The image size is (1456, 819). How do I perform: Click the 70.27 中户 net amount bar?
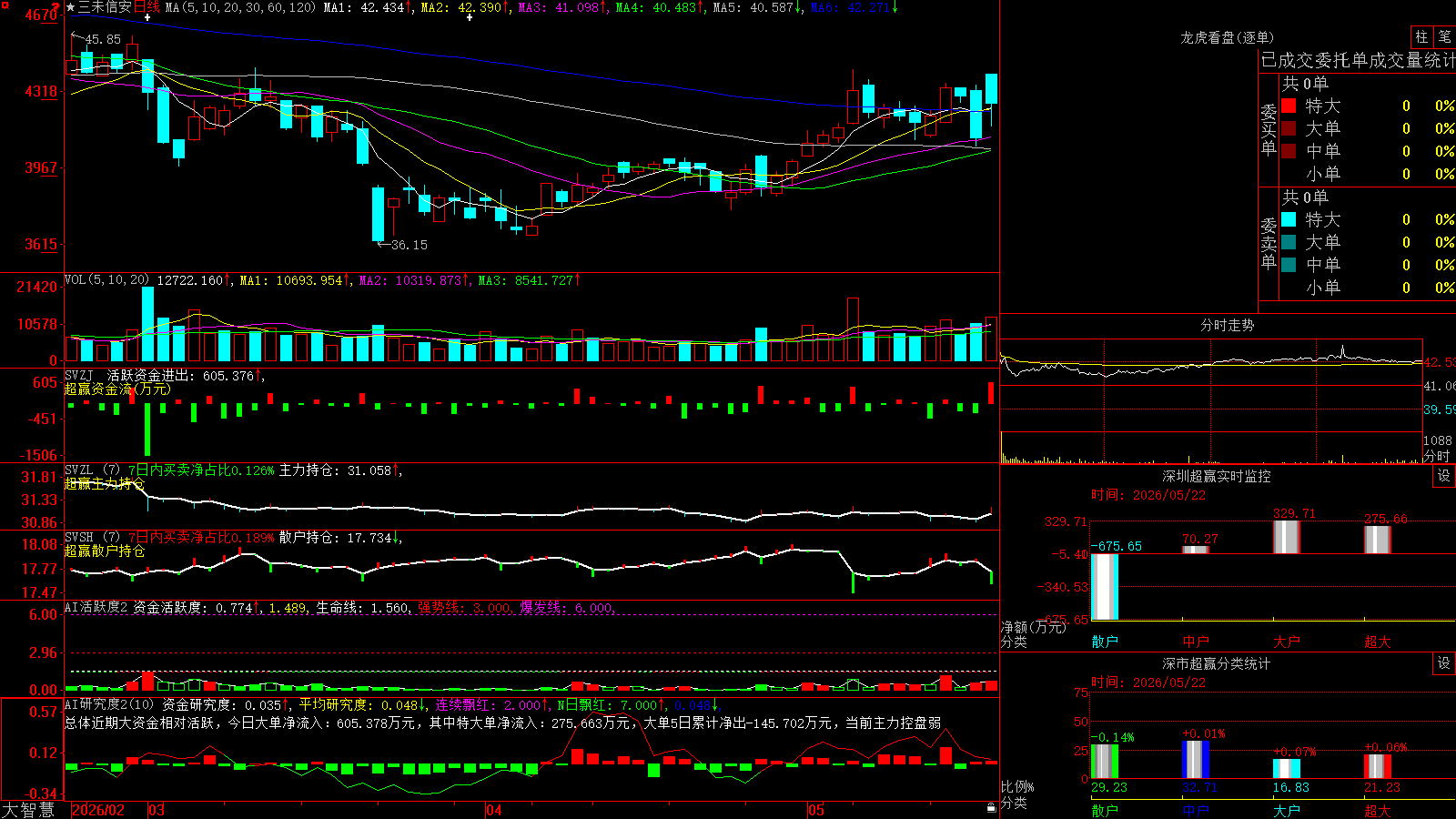(1196, 550)
